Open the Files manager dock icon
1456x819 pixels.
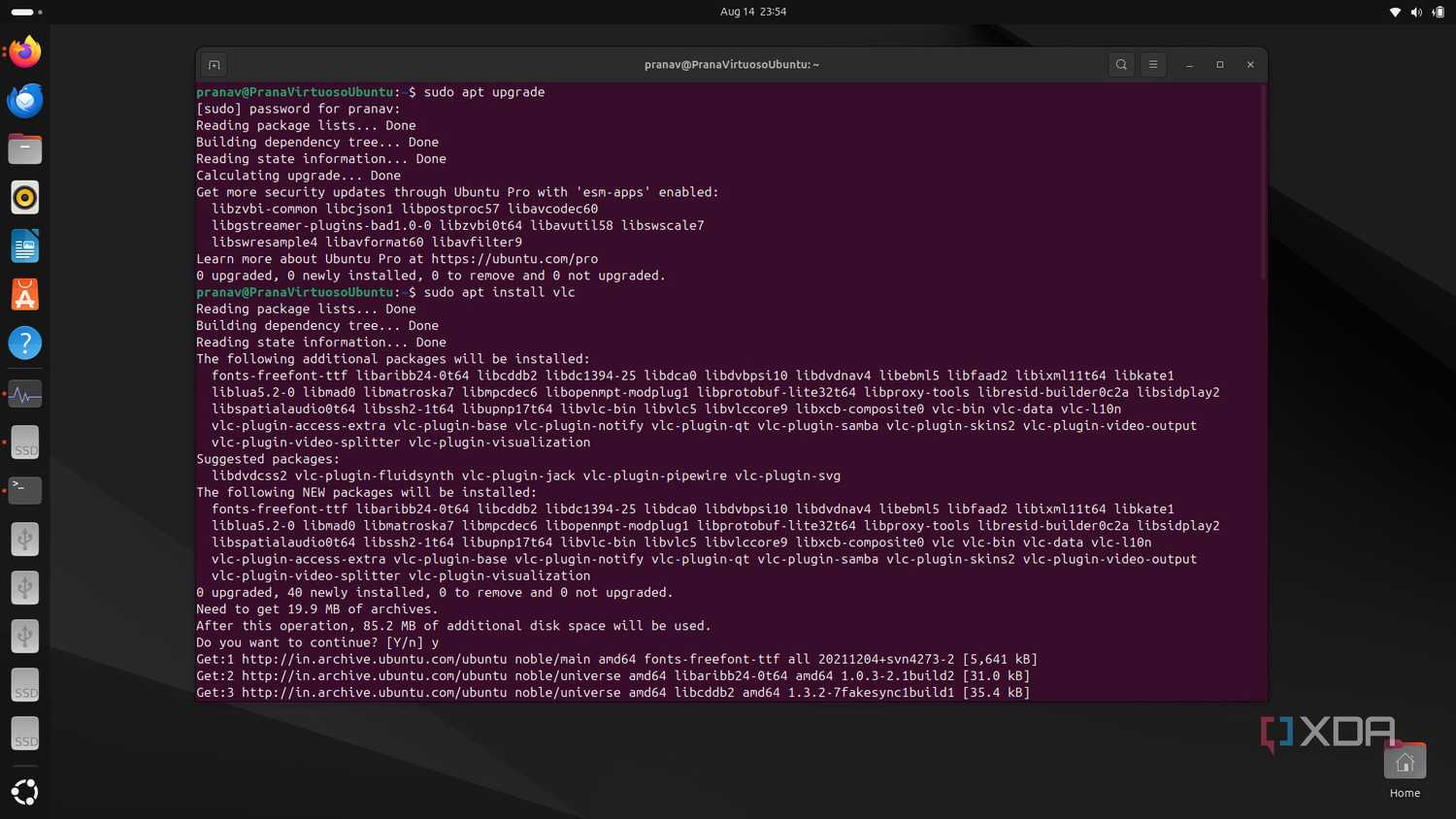coord(25,148)
